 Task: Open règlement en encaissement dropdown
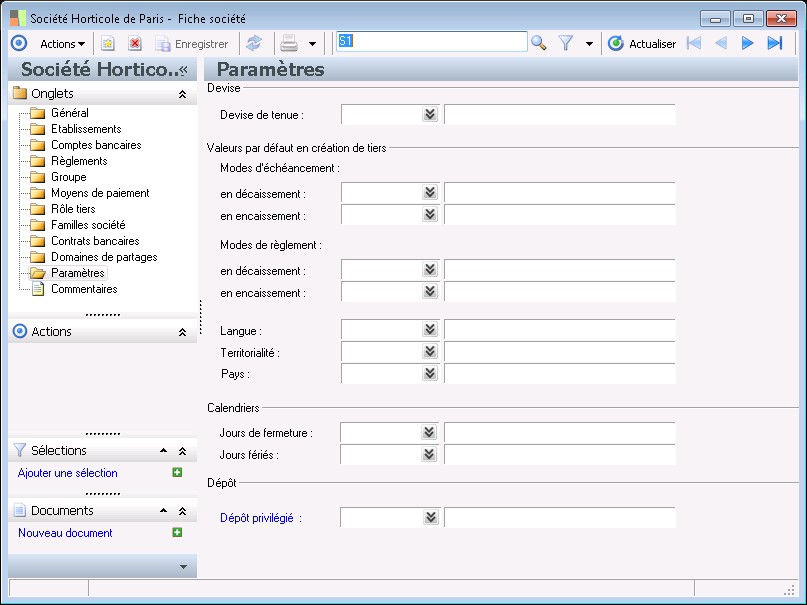430,291
